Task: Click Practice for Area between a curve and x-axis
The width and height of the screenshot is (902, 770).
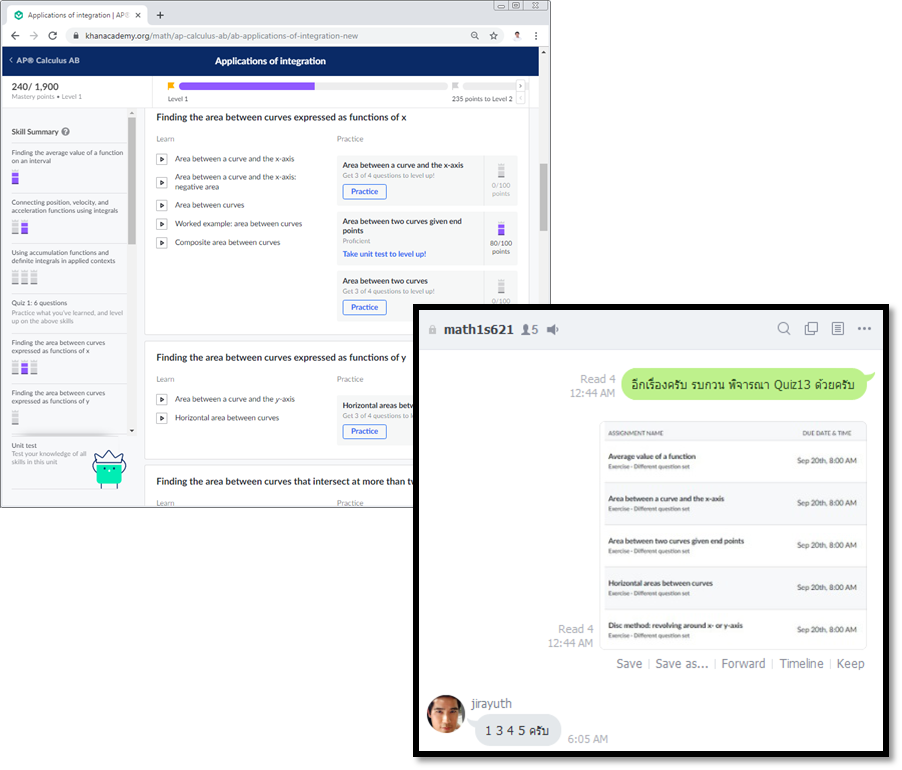Action: pos(364,192)
